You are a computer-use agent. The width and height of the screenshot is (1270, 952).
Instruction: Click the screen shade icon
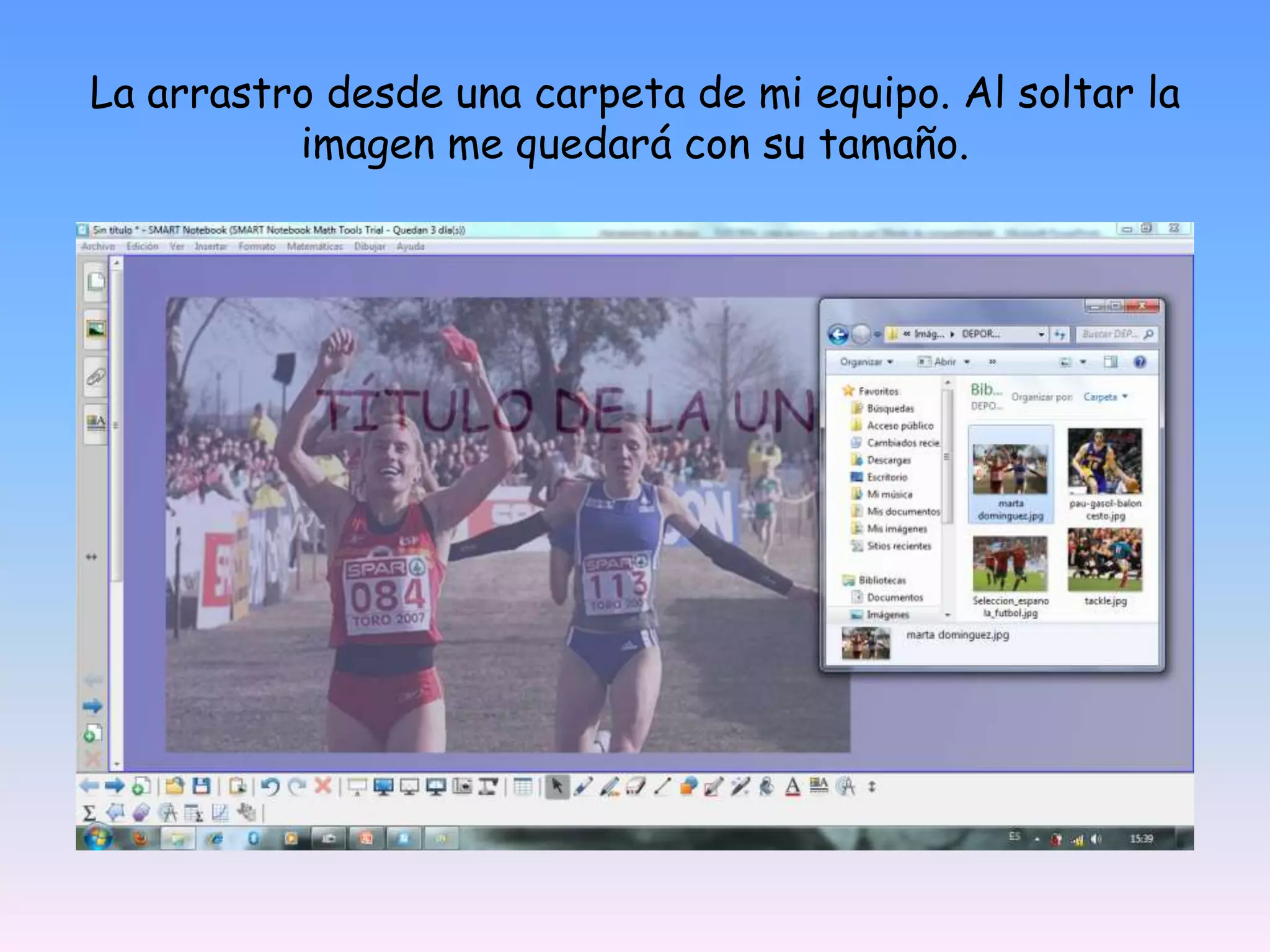(x=357, y=787)
